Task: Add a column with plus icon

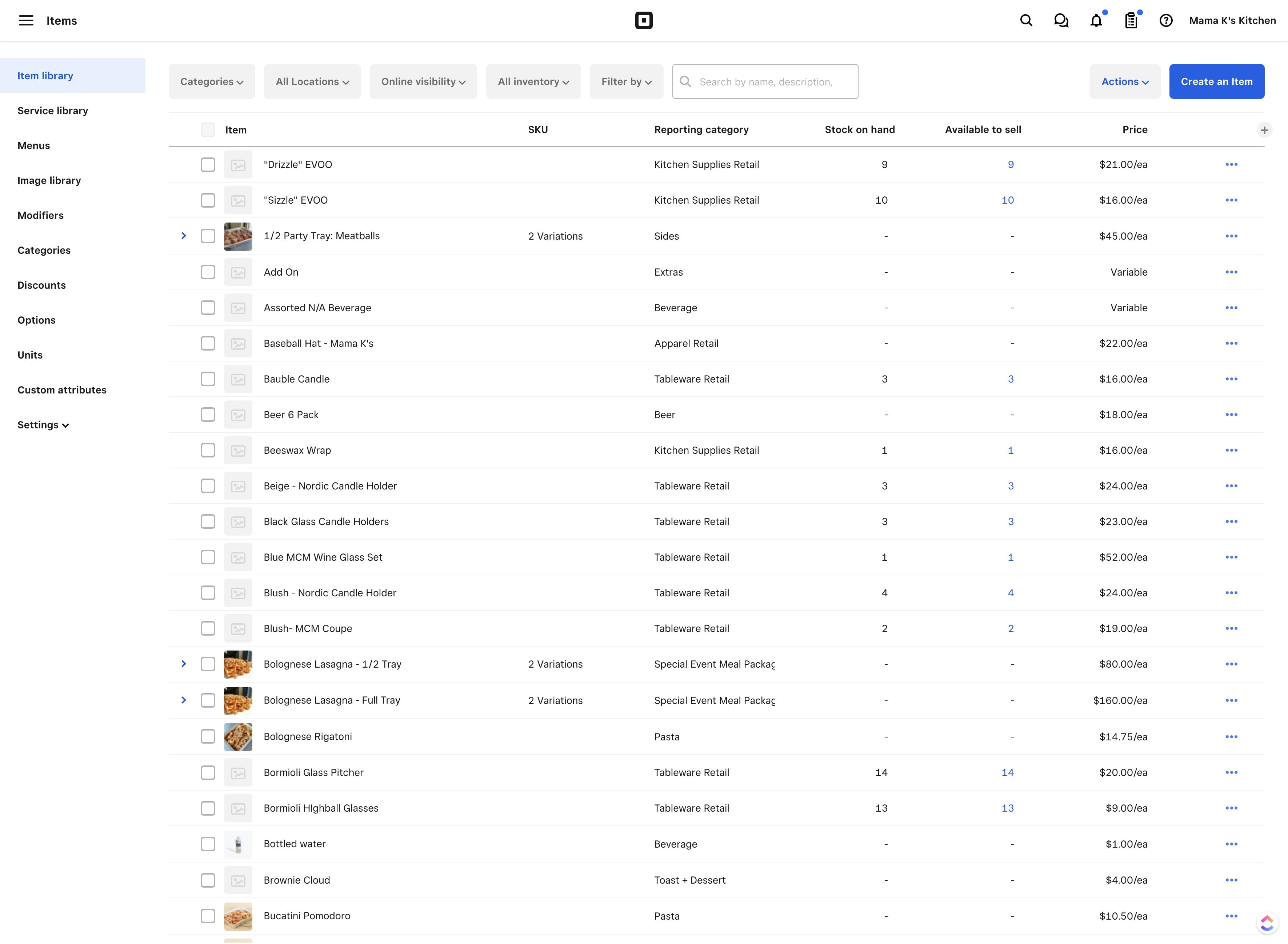Action: (x=1264, y=130)
